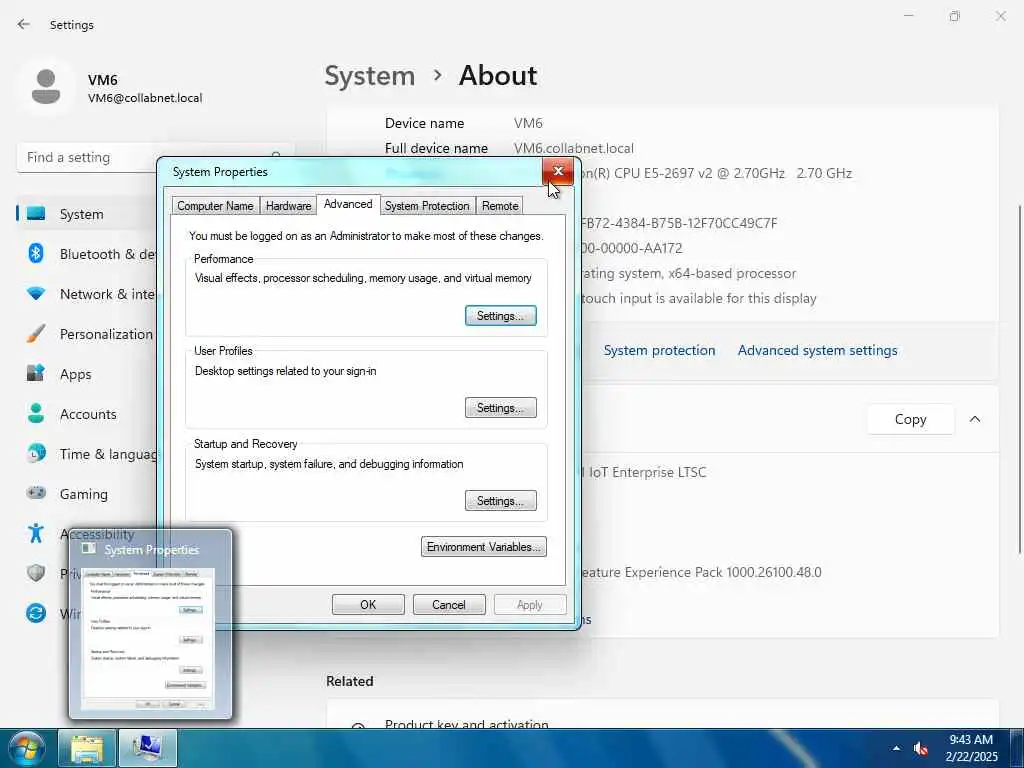Collapse the Windows specifications section chevron
Viewport: 1024px width, 768px height.
974,419
